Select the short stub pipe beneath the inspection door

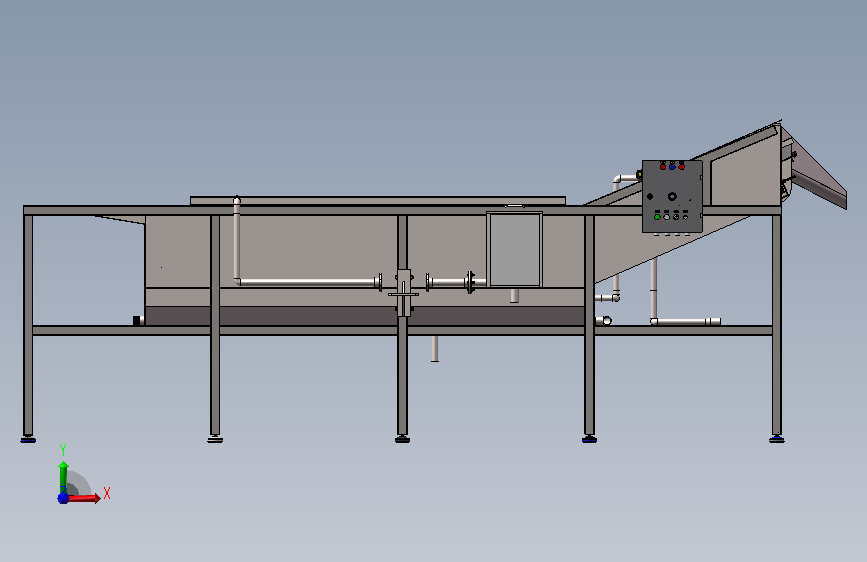tap(514, 295)
